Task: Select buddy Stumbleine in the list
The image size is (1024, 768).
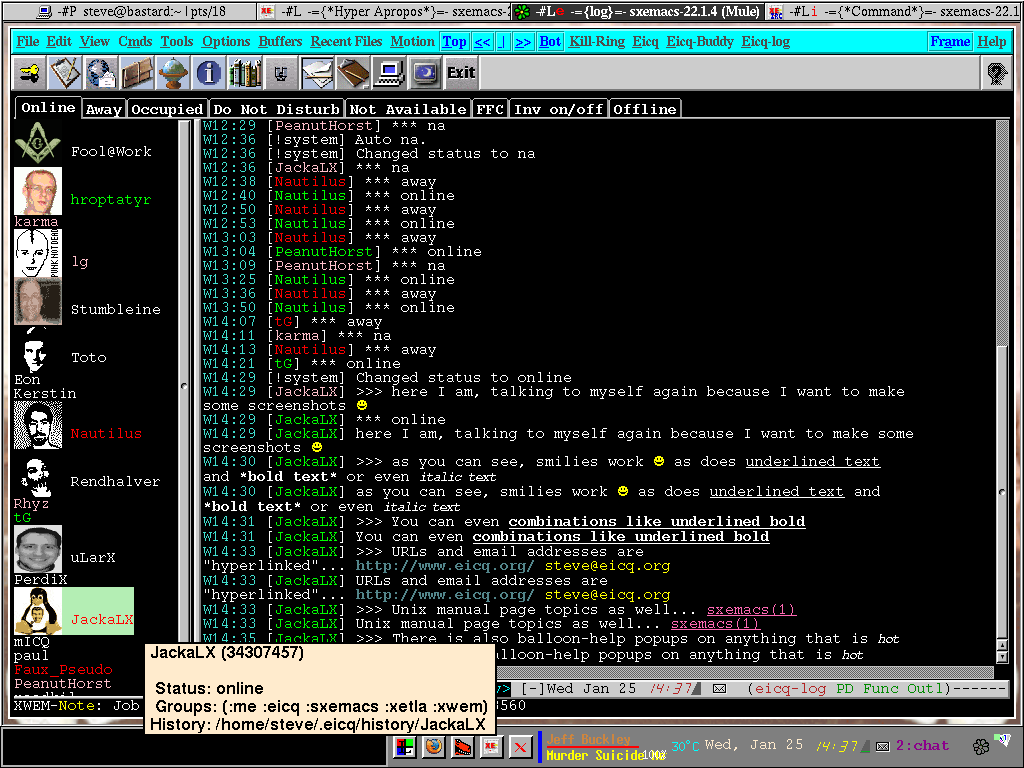Action: tap(116, 310)
